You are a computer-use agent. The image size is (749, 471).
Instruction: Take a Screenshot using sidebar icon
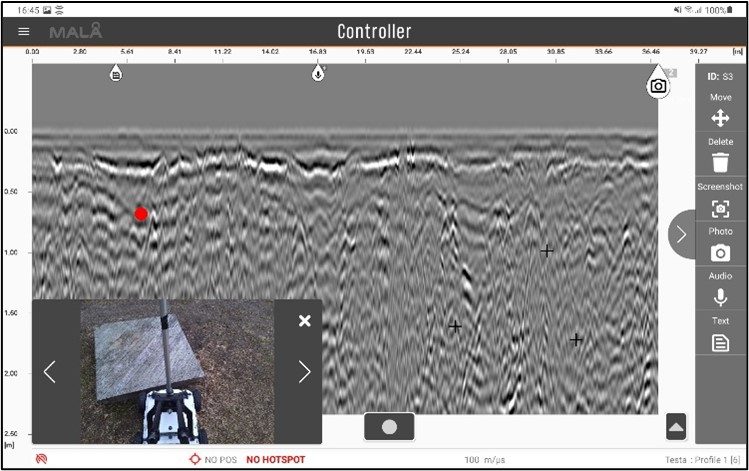pyautogui.click(x=720, y=208)
